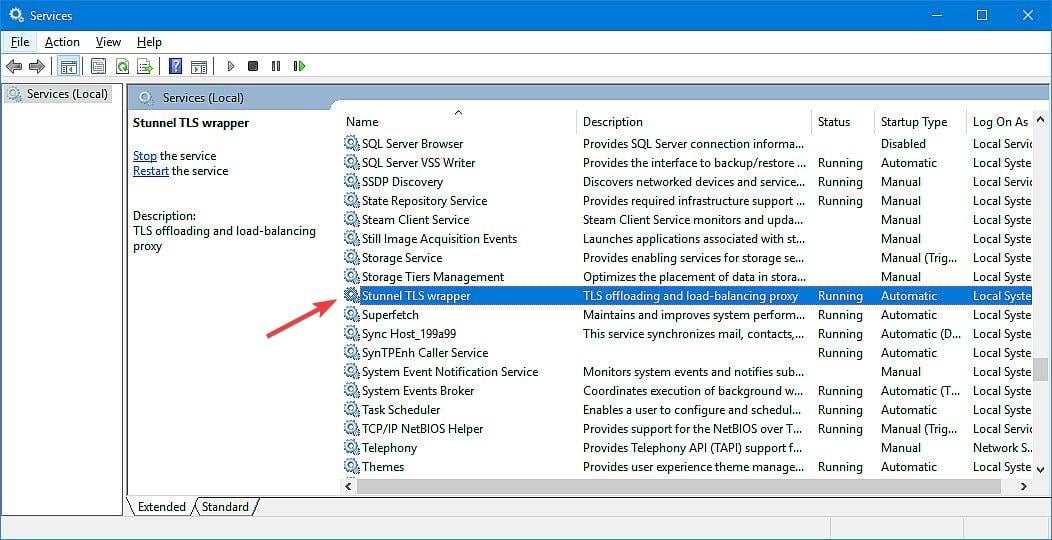Click Network S... logon of Telephony
This screenshot has width=1052, height=540.
[1002, 447]
